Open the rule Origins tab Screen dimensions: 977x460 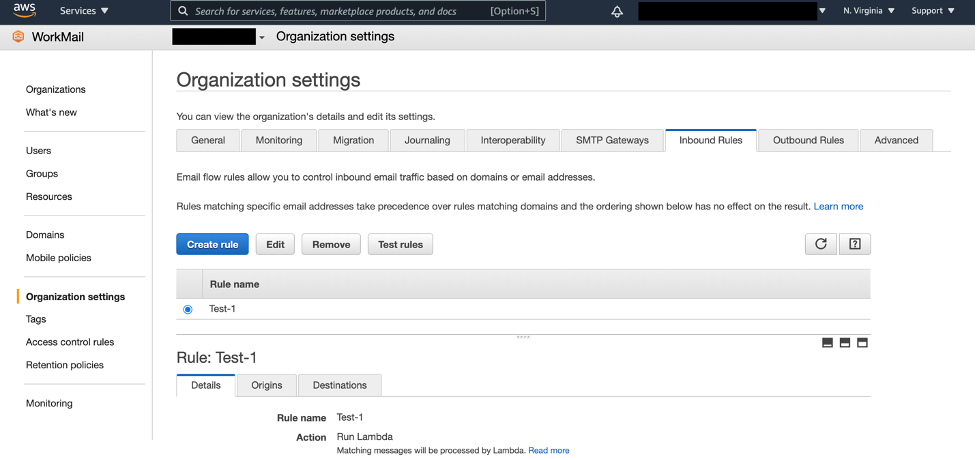267,385
